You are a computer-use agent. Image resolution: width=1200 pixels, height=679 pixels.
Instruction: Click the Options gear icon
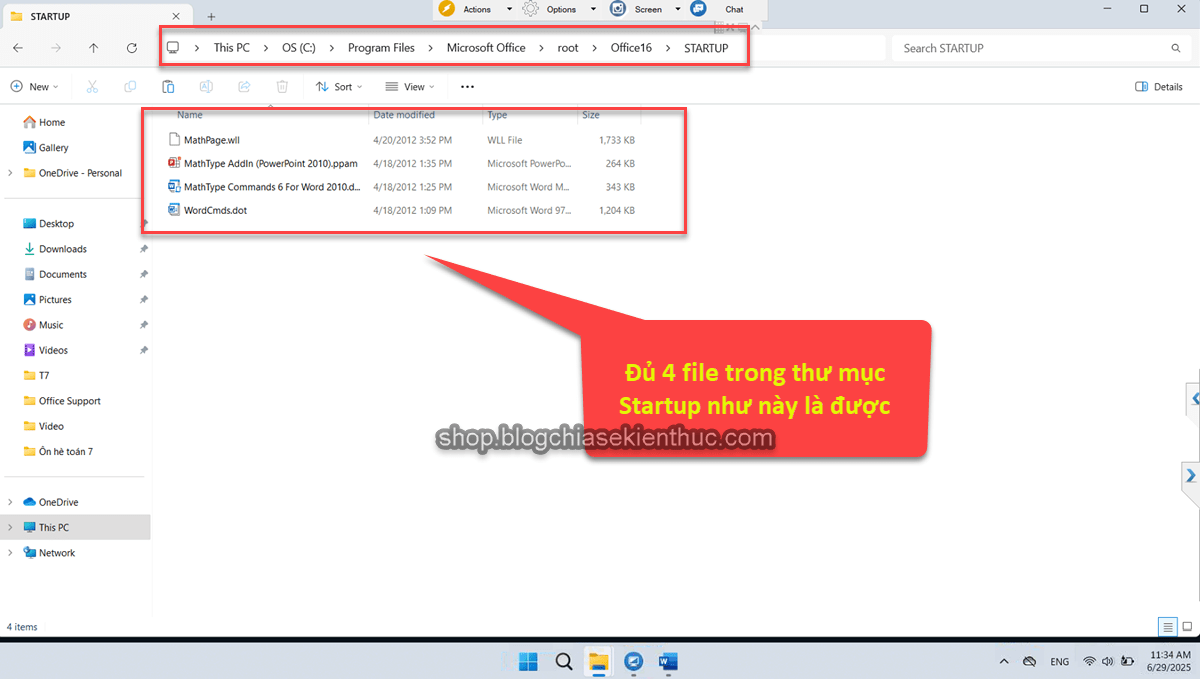pyautogui.click(x=530, y=9)
